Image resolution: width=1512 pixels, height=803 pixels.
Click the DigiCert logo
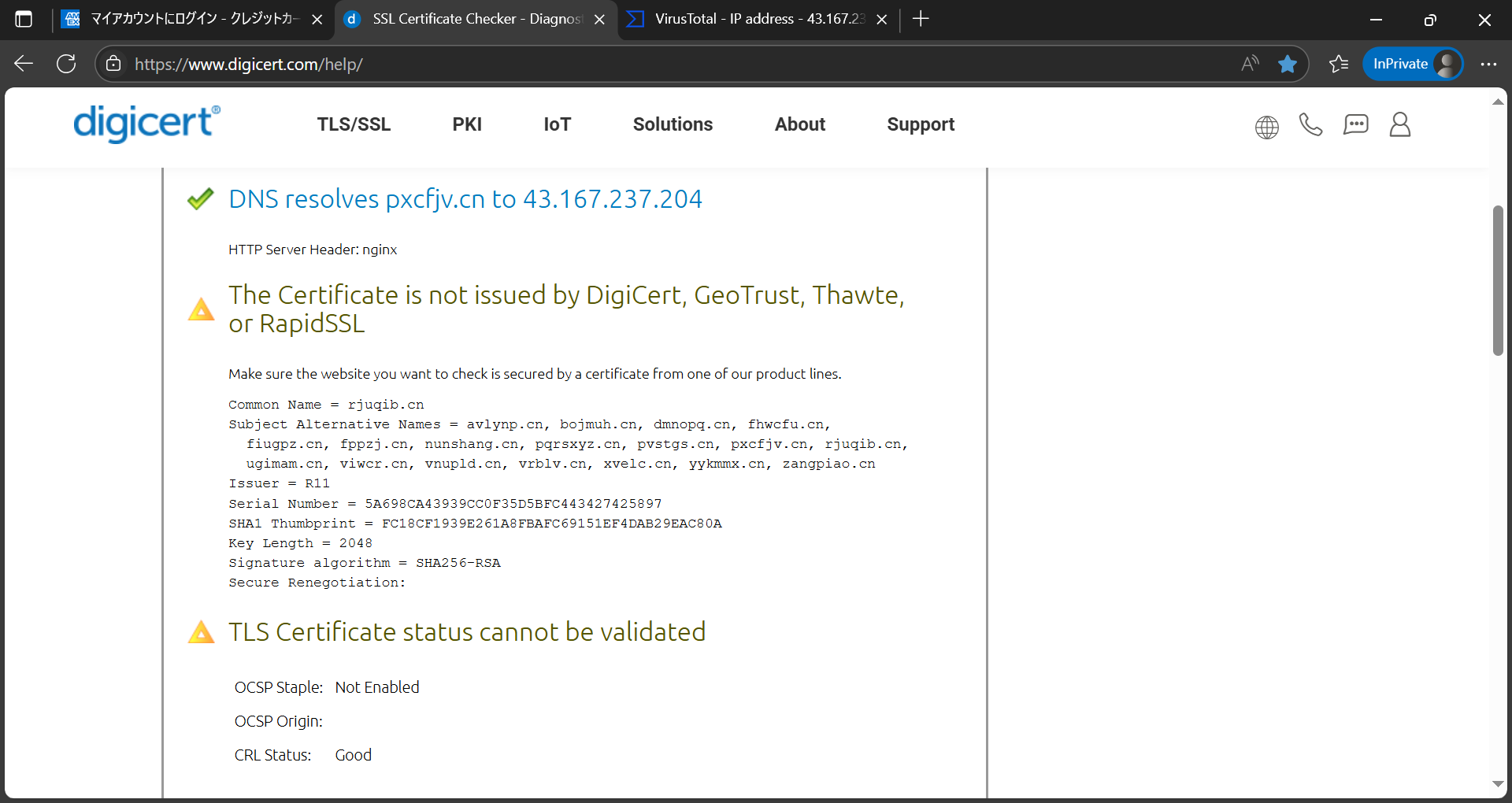(146, 124)
